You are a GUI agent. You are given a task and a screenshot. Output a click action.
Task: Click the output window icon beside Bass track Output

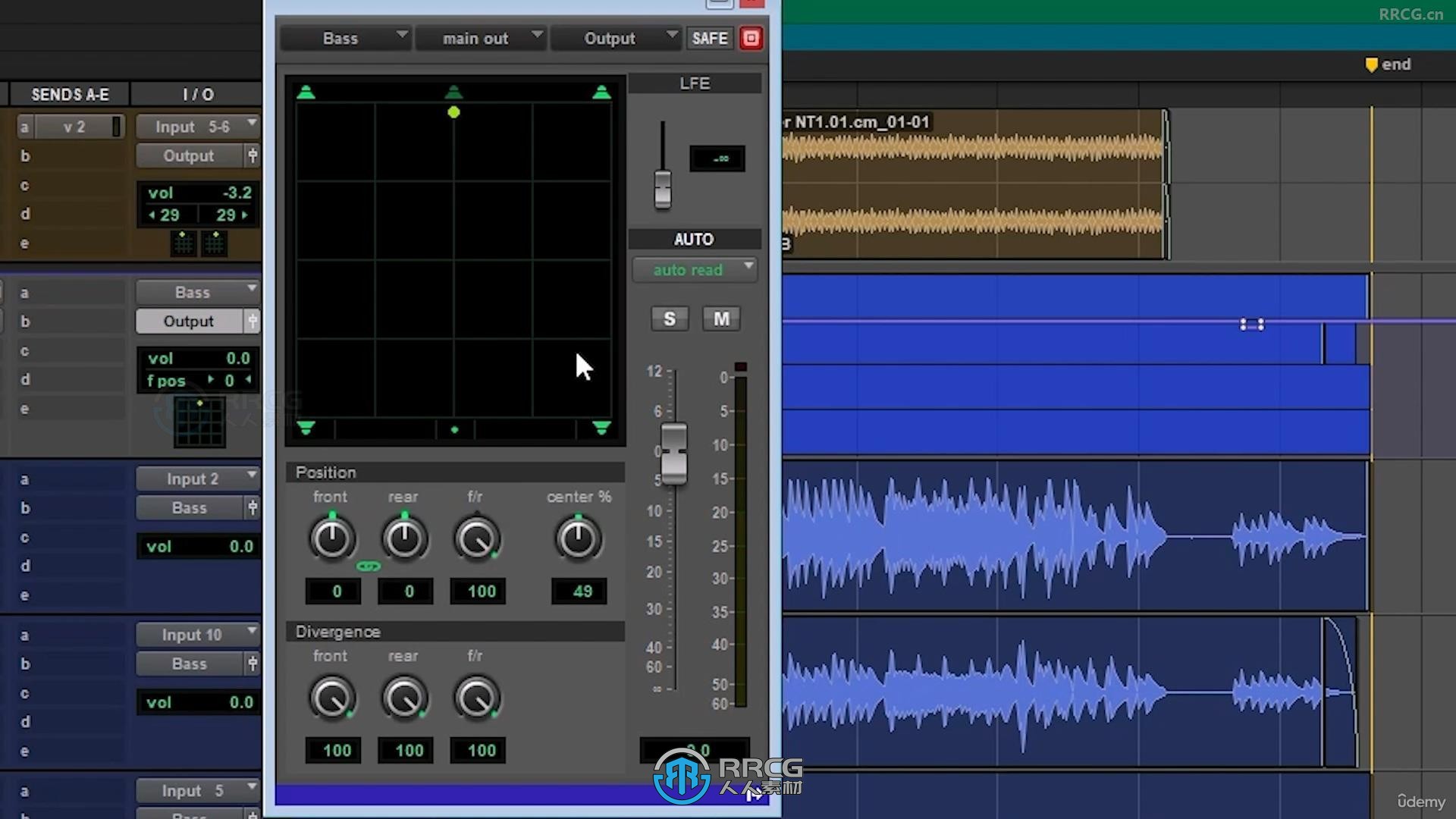point(253,321)
